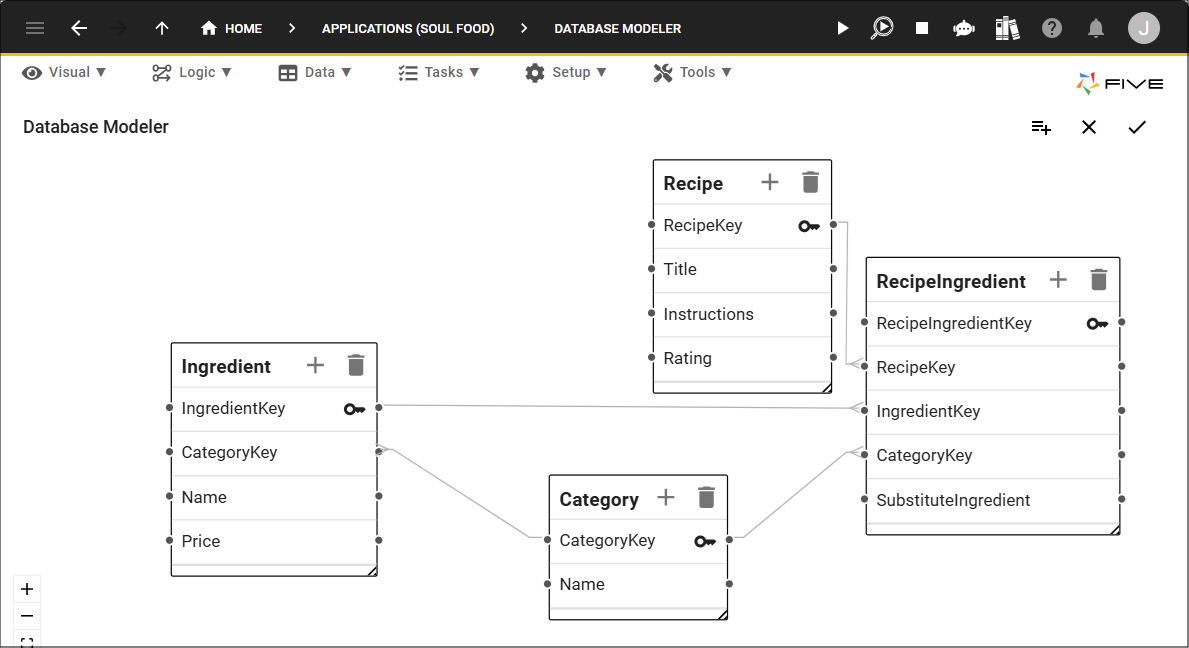Image resolution: width=1189 pixels, height=648 pixels.
Task: Open the chat bot icon
Action: click(964, 29)
